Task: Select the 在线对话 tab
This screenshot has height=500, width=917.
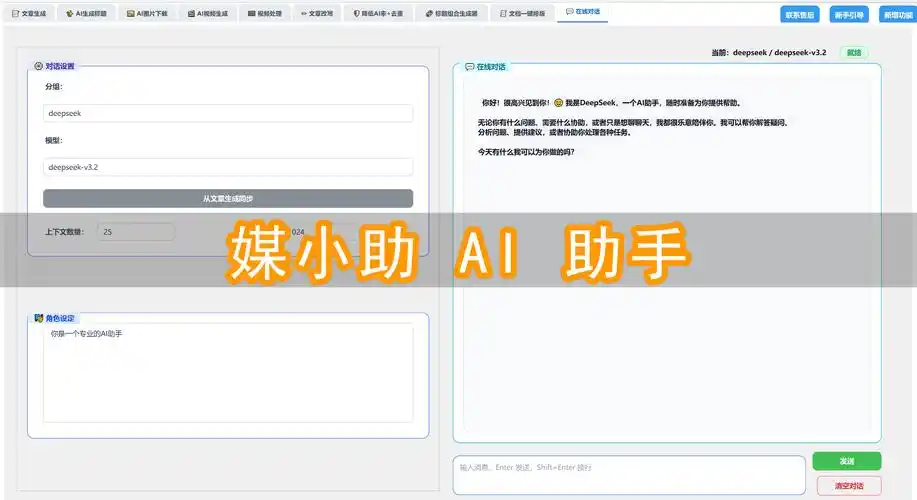Action: 582,12
